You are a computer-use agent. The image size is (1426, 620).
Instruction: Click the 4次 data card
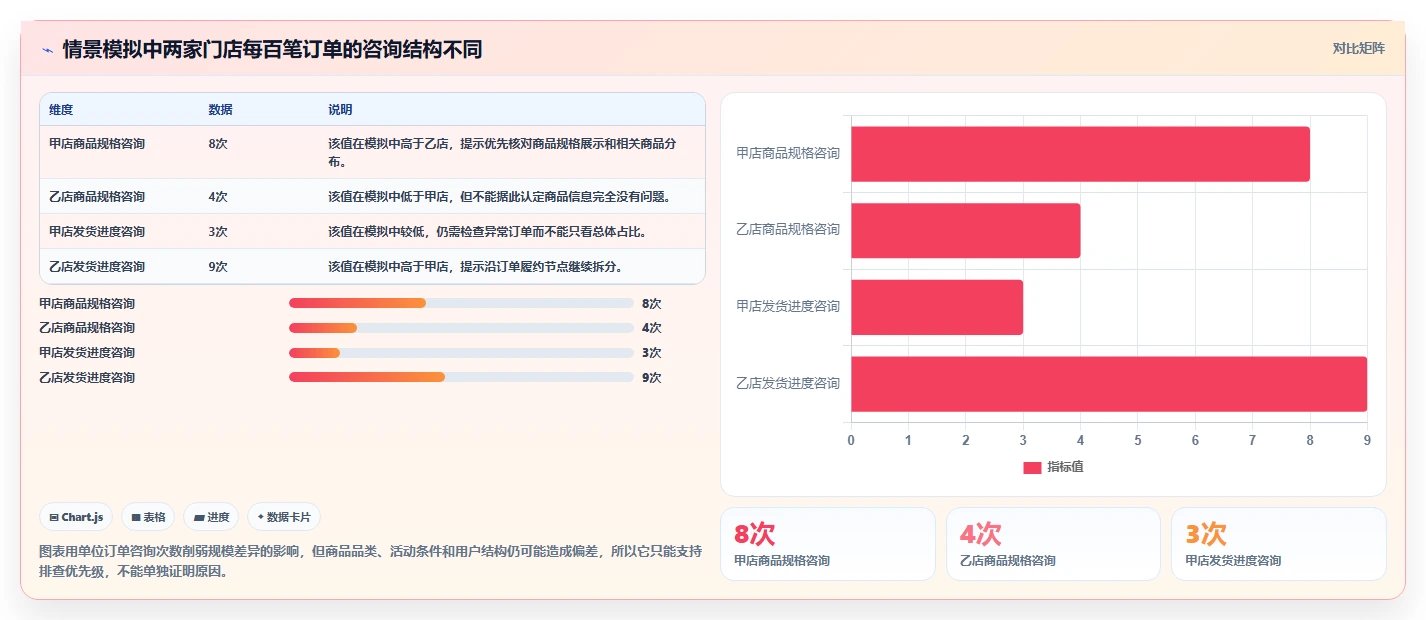click(x=1053, y=544)
